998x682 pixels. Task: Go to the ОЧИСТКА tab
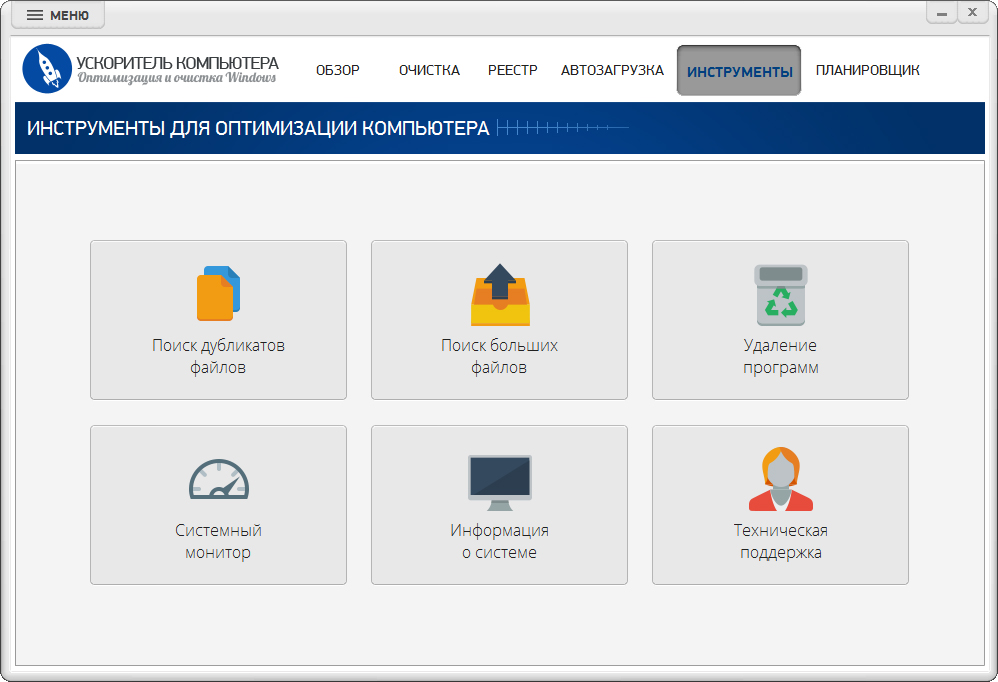[429, 70]
